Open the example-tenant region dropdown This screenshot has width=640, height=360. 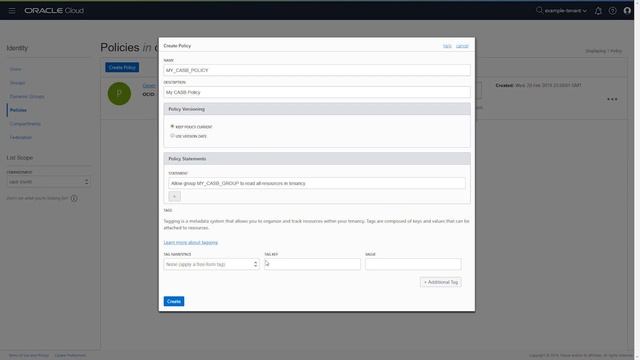pos(566,11)
